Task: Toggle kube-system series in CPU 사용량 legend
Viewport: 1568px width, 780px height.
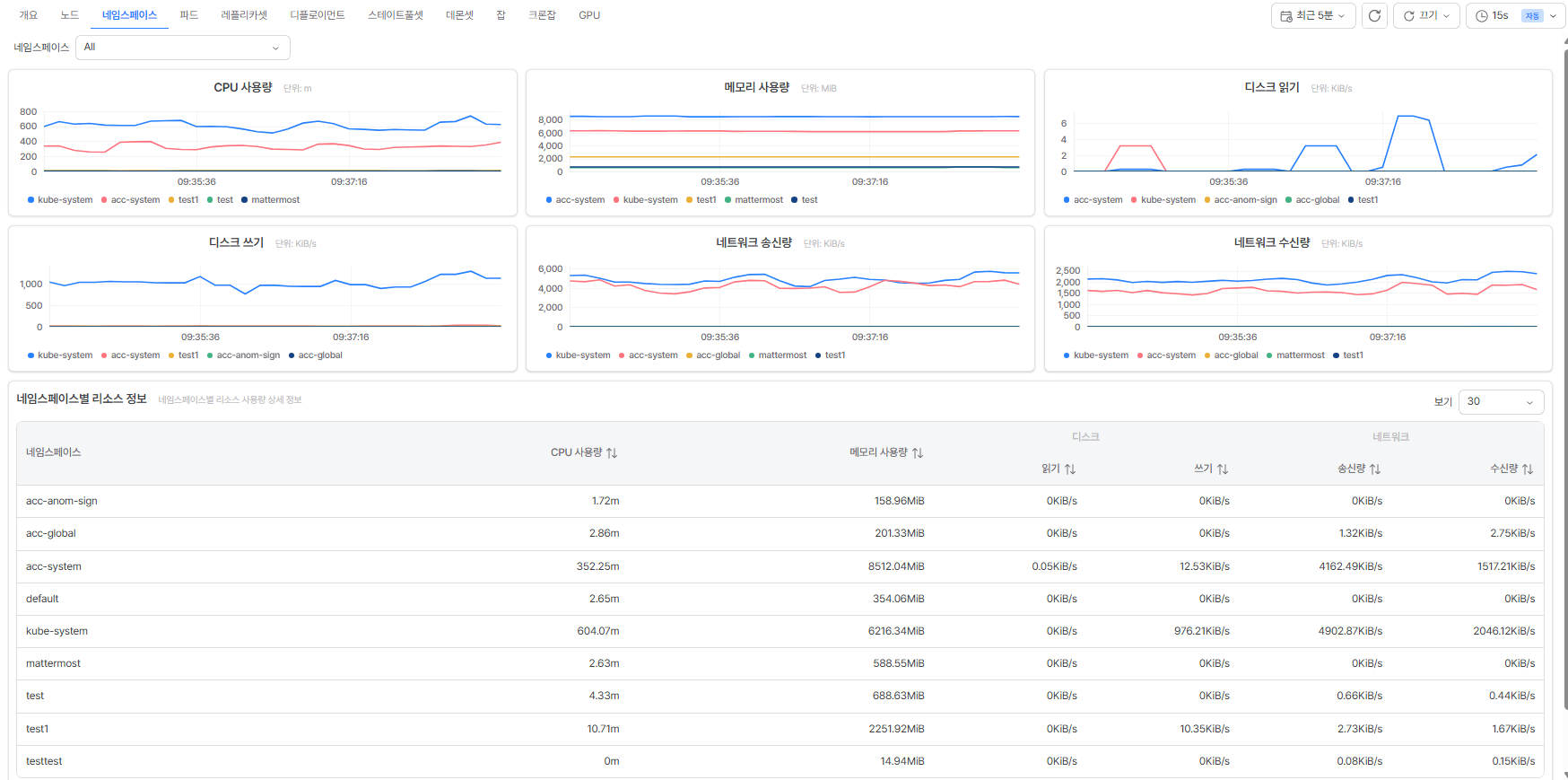Action: coord(60,200)
